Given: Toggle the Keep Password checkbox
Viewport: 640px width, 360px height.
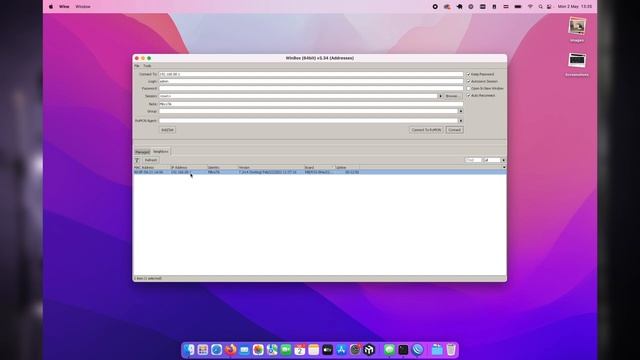Looking at the screenshot, I should 469,74.
